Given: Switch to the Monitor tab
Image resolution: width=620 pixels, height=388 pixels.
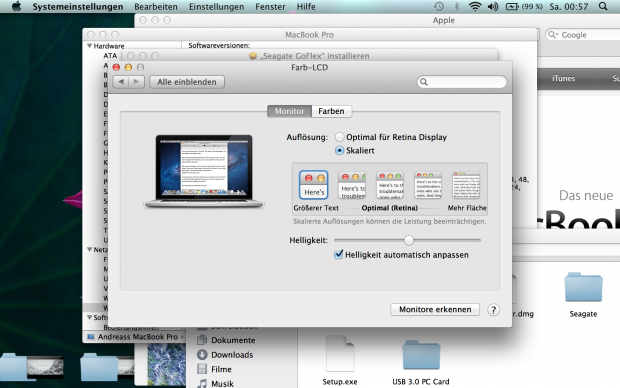Looking at the screenshot, I should (289, 111).
